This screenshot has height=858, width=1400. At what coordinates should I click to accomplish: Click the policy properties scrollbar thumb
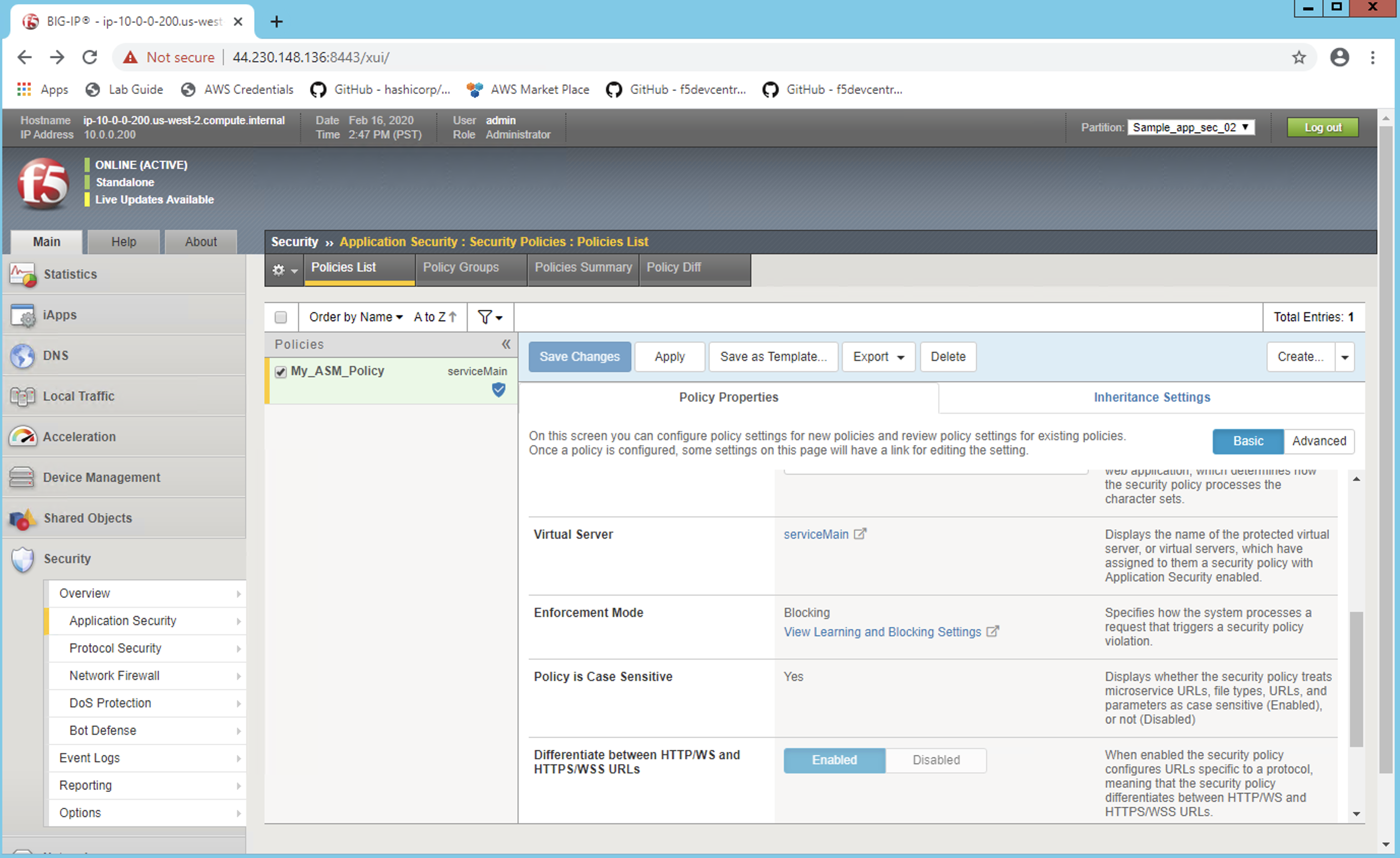(x=1356, y=680)
